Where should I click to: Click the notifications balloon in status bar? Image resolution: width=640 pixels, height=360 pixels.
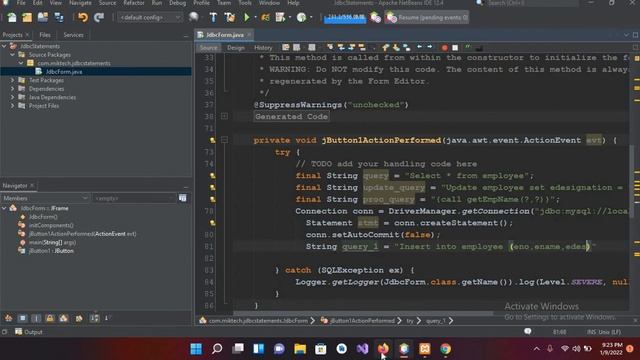[527, 332]
